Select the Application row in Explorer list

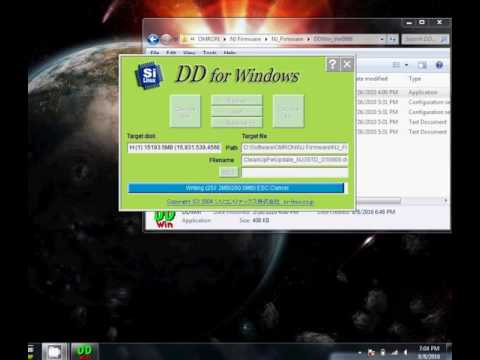(x=403, y=92)
